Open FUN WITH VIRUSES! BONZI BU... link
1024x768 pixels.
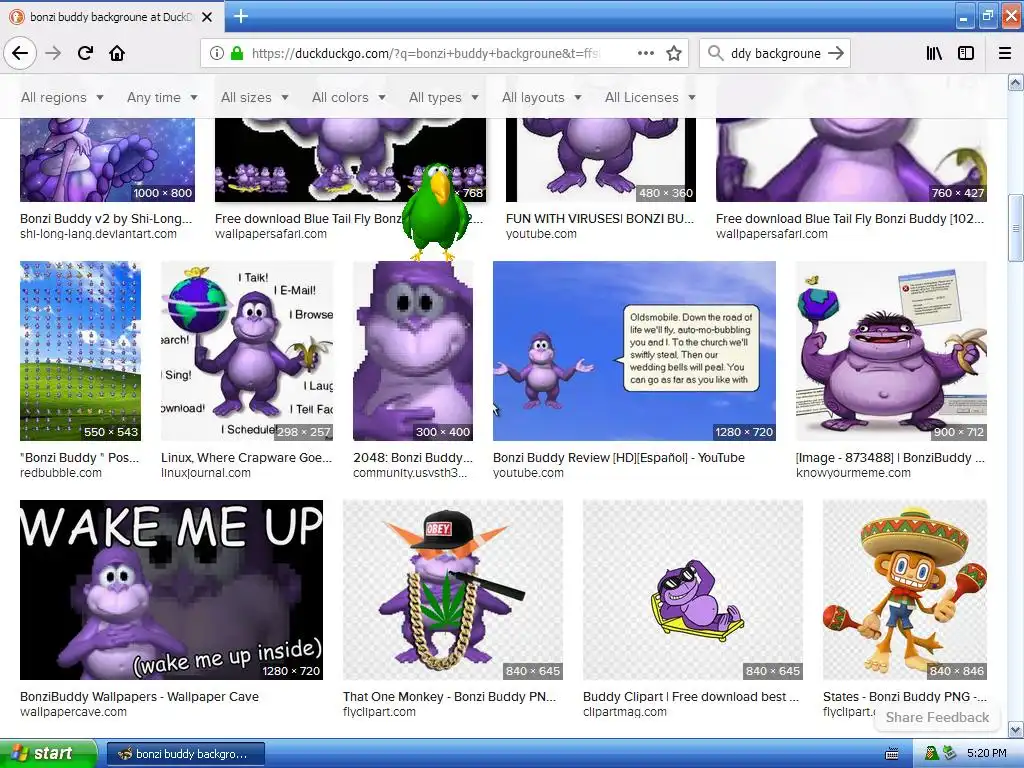pos(600,219)
